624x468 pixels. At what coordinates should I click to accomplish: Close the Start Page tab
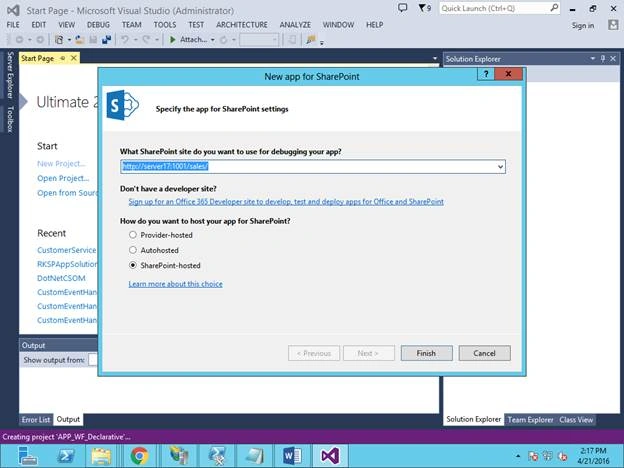point(74,58)
